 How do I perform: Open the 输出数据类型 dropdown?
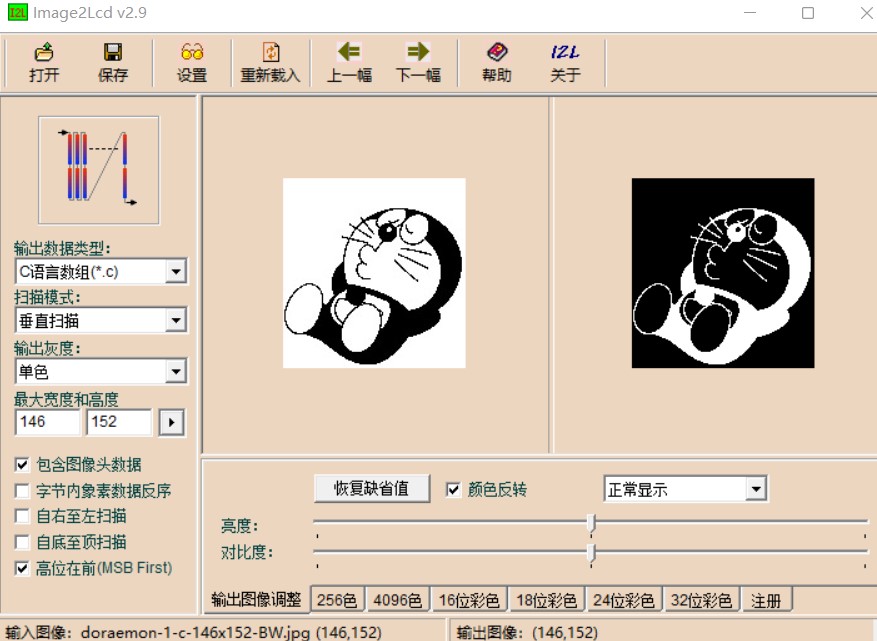[x=176, y=272]
